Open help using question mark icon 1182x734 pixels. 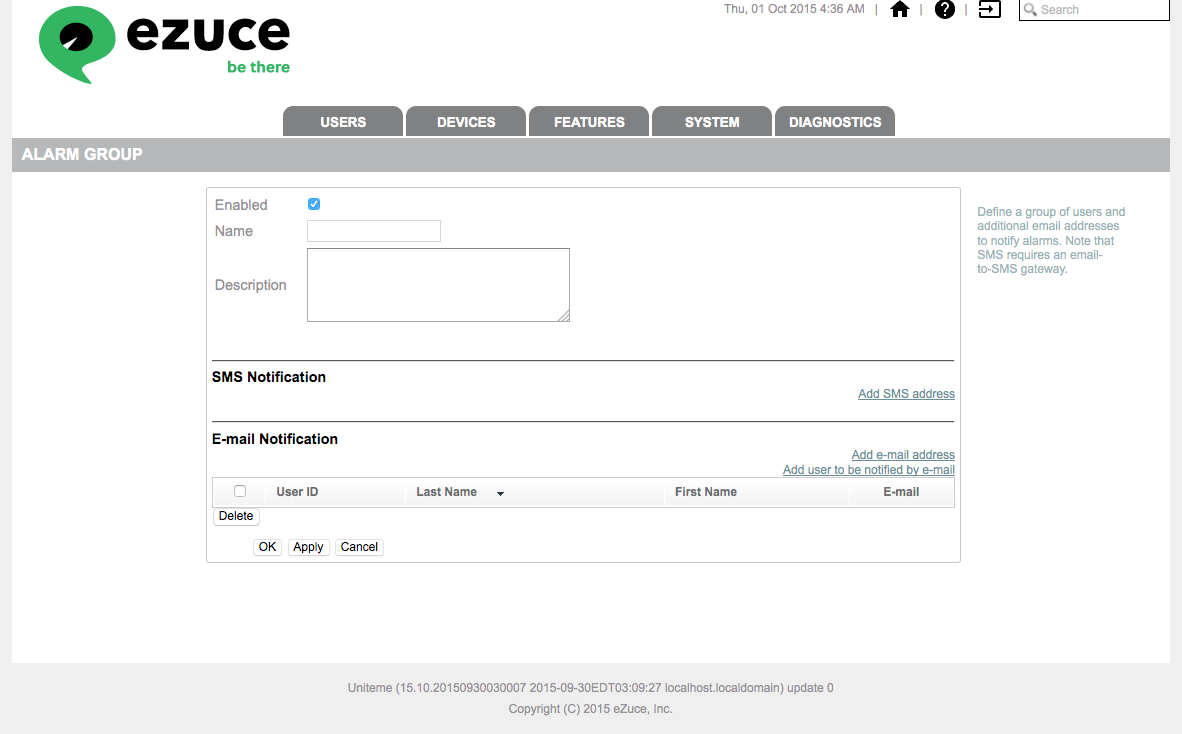(x=945, y=9)
